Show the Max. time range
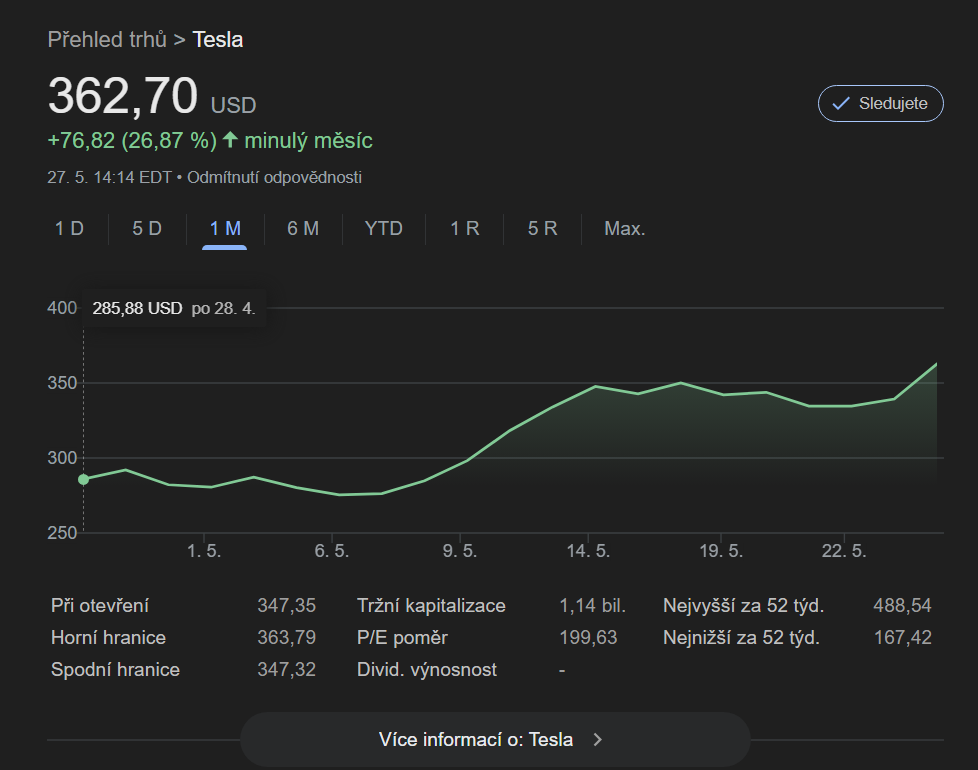This screenshot has height=770, width=978. click(x=624, y=228)
